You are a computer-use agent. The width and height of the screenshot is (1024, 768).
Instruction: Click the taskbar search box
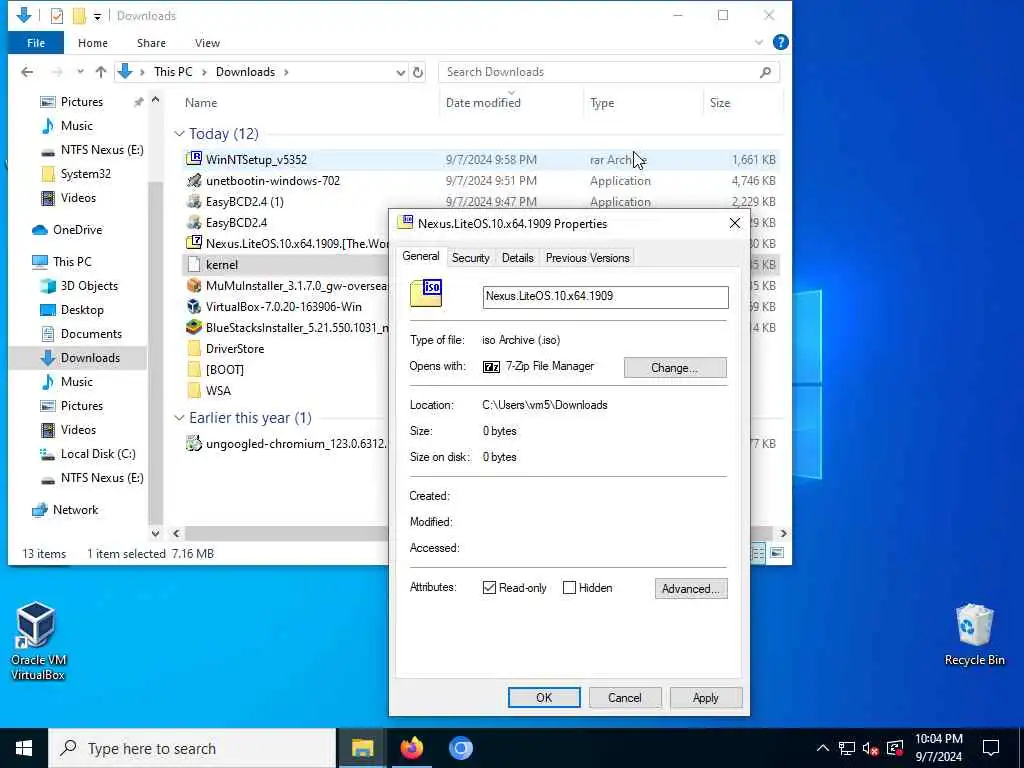click(192, 748)
